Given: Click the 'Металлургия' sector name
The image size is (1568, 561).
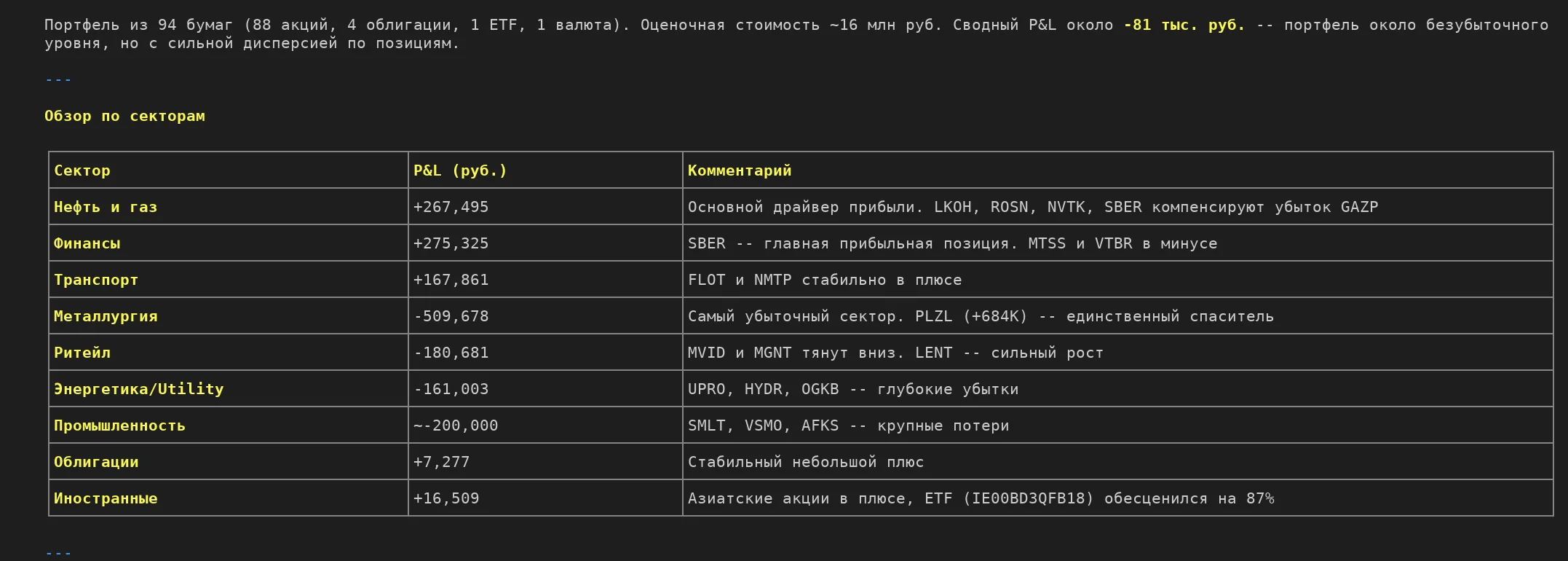Looking at the screenshot, I should coord(106,316).
